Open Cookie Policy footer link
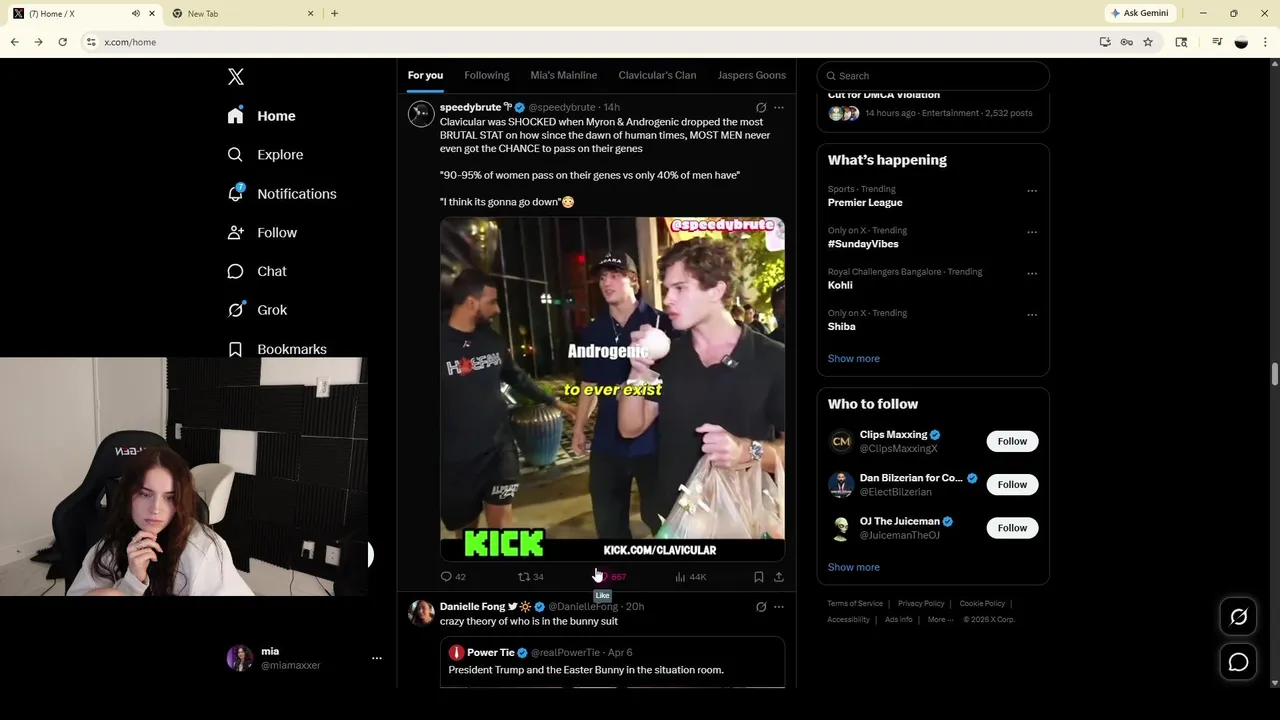 point(982,604)
